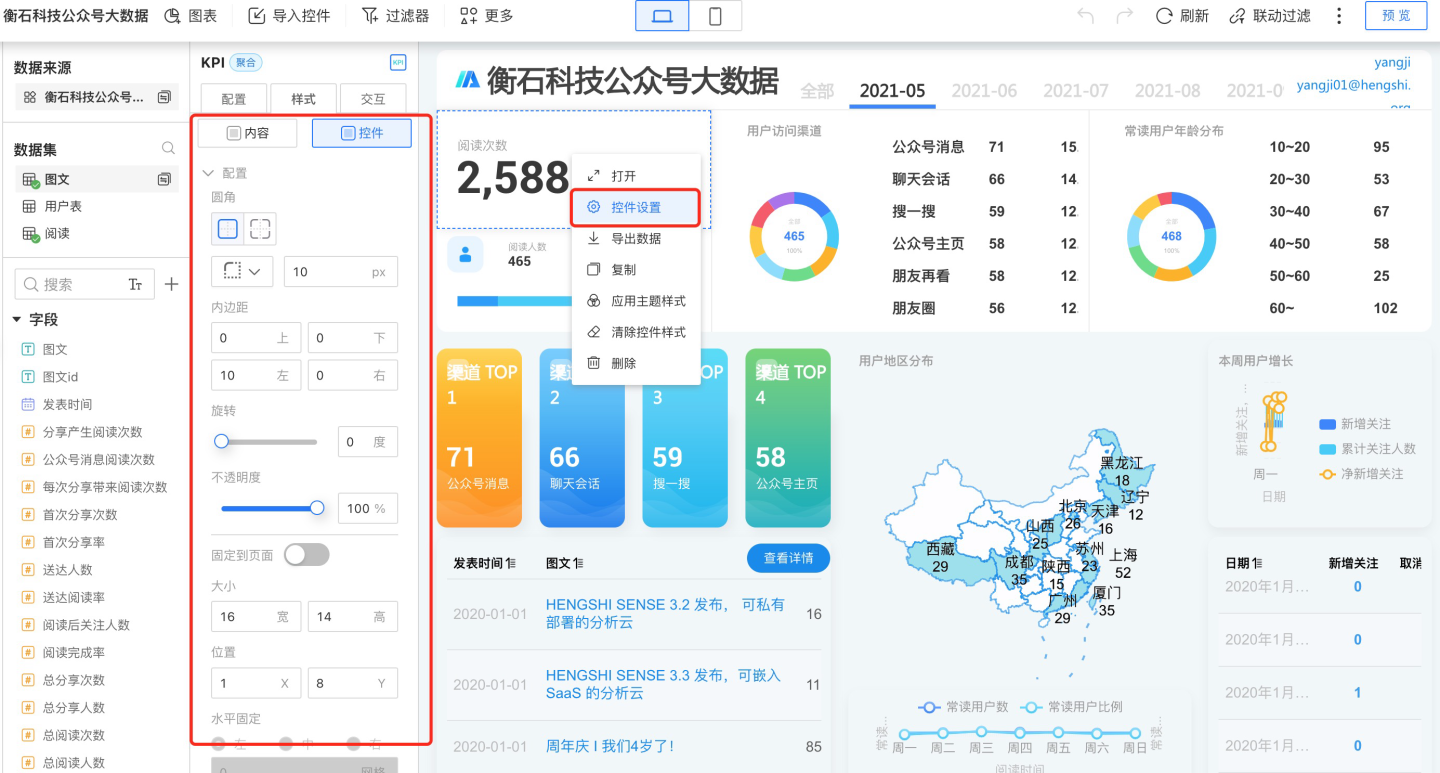Switch to mobile layout view
This screenshot has height=773, width=1440.
pyautogui.click(x=715, y=16)
